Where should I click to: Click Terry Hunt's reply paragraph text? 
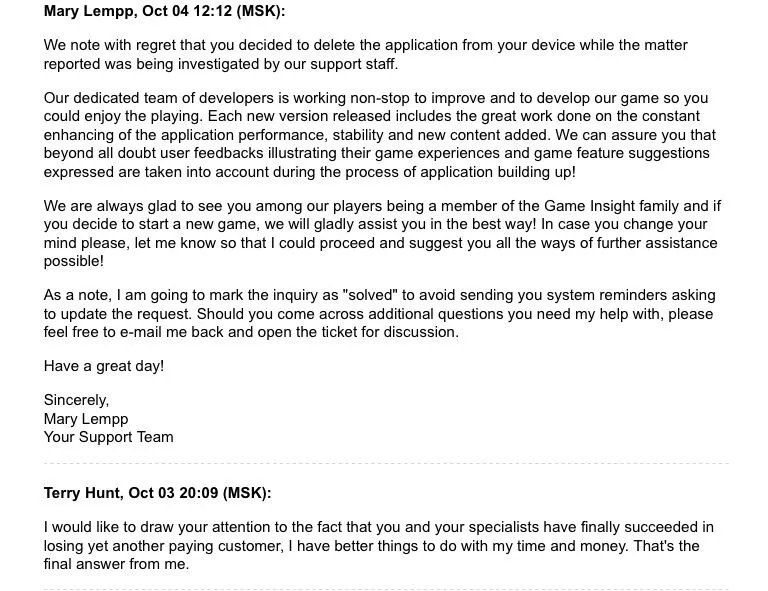coord(378,545)
